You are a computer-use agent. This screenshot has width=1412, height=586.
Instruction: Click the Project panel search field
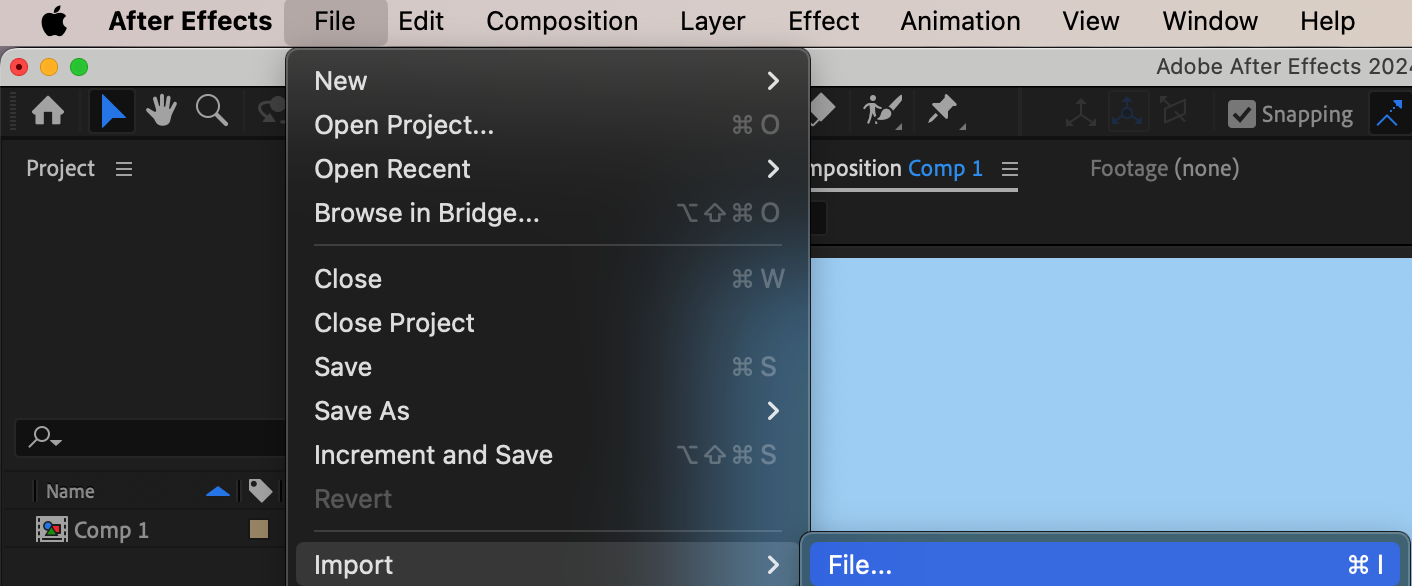150,437
